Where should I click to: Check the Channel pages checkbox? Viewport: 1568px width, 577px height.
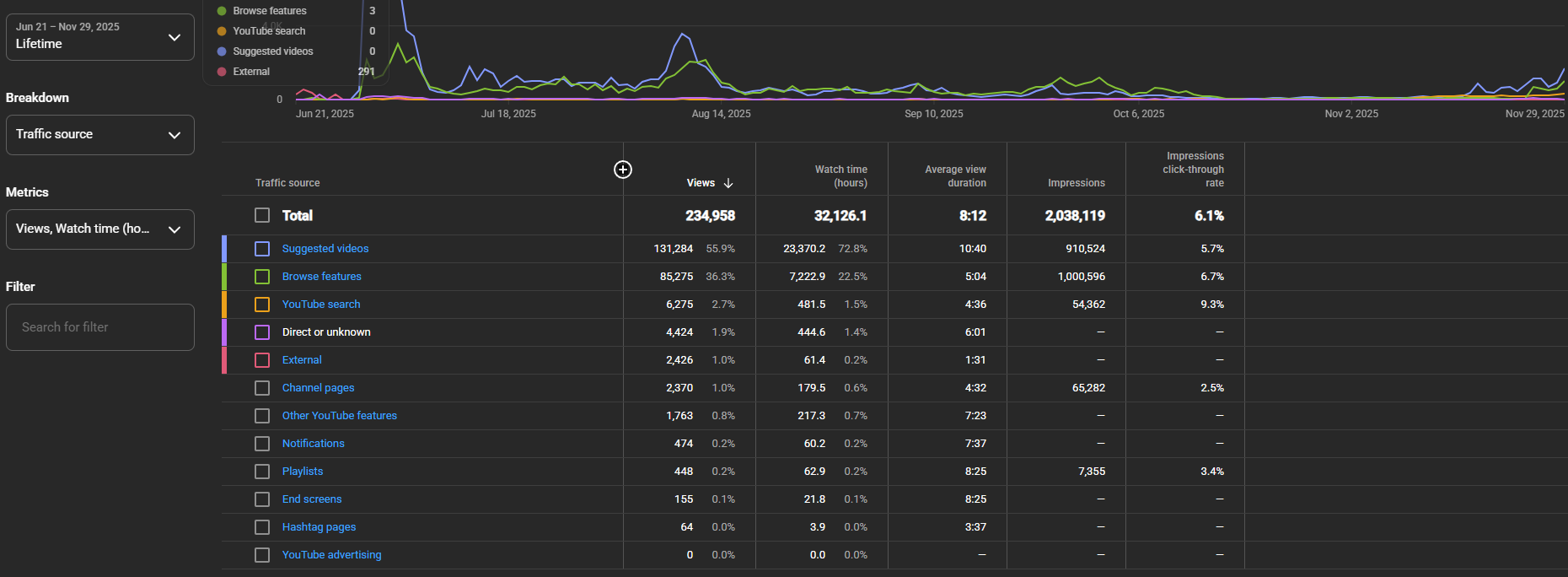(x=262, y=388)
